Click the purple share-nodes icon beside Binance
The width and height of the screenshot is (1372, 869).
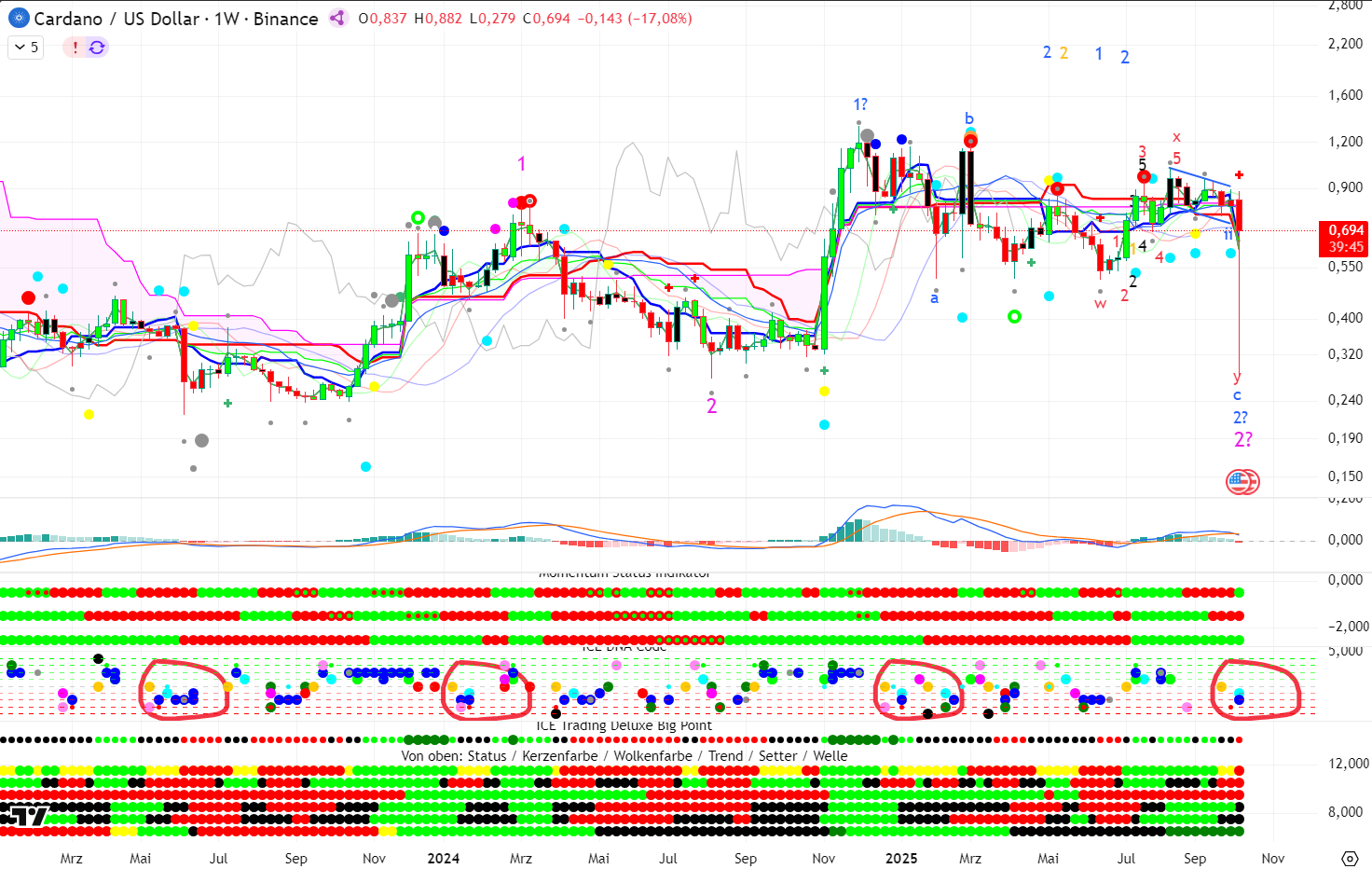click(x=338, y=19)
